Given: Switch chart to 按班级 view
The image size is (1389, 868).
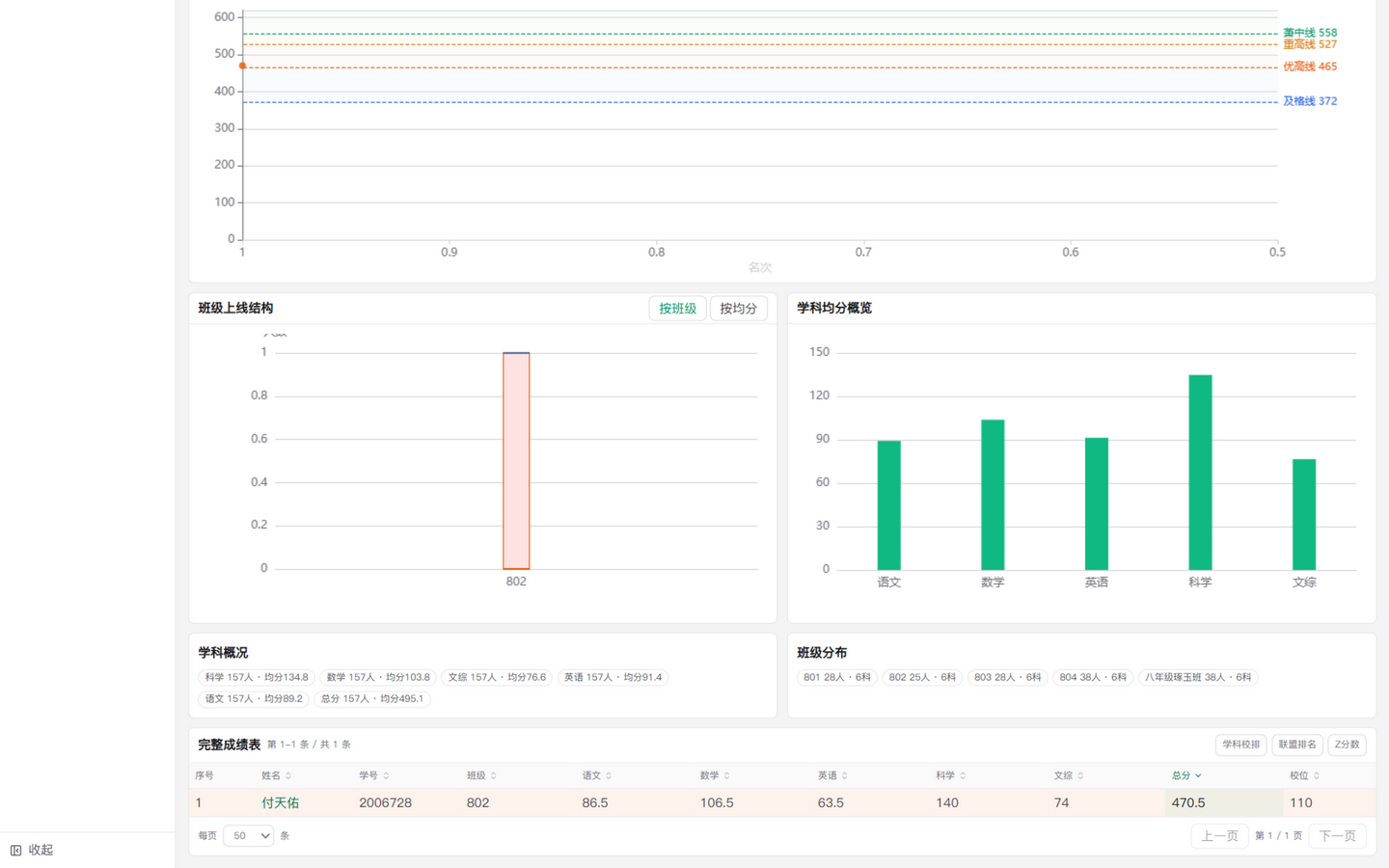Looking at the screenshot, I should (677, 309).
